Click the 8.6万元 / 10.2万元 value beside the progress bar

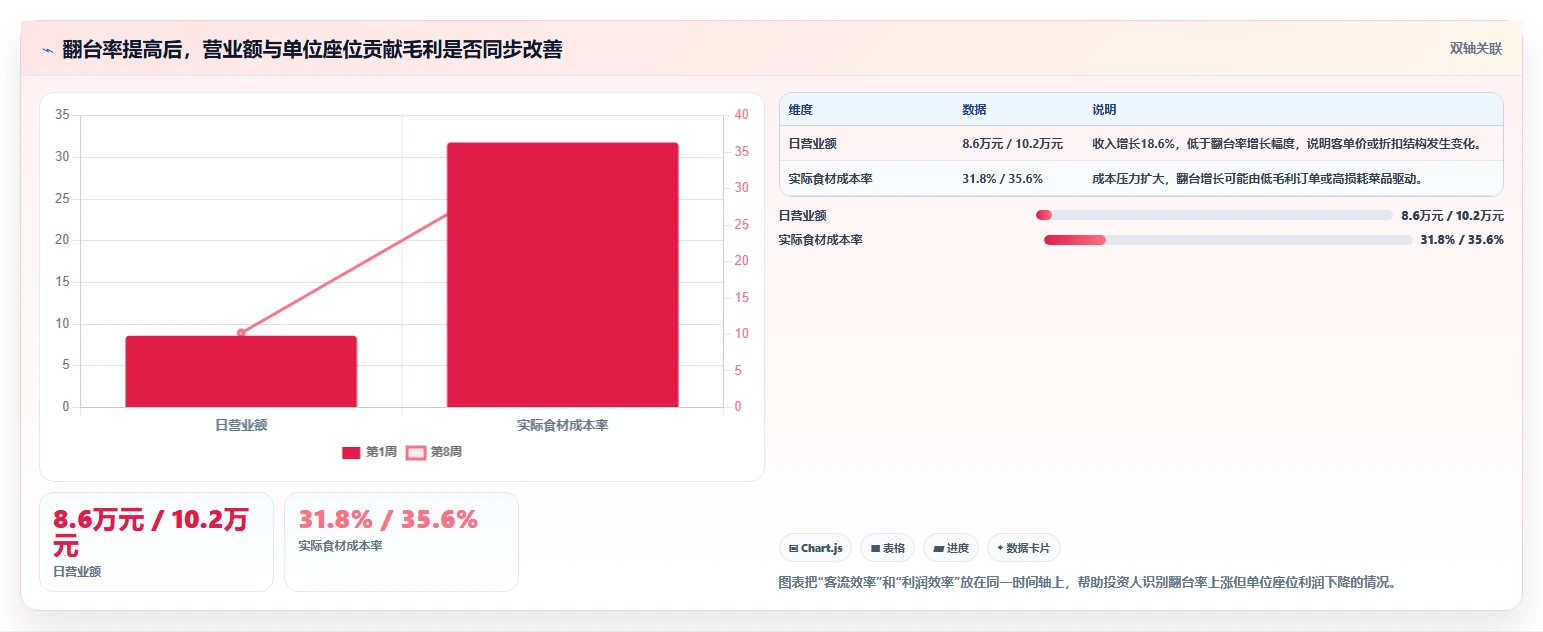tap(1452, 215)
